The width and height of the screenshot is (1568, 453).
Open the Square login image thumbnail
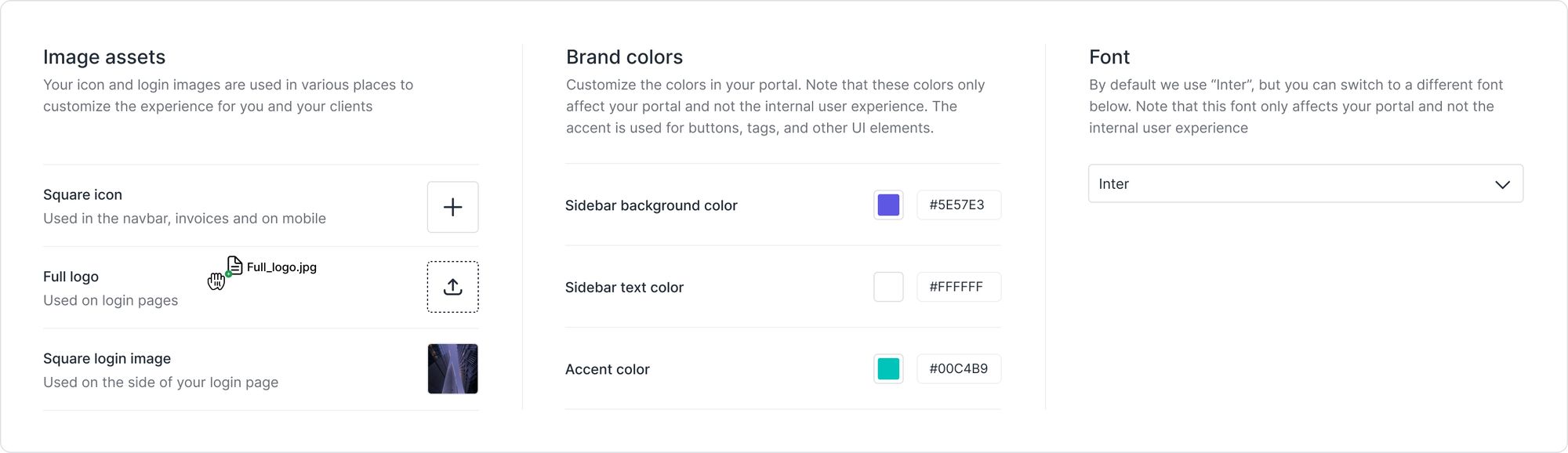pos(452,368)
